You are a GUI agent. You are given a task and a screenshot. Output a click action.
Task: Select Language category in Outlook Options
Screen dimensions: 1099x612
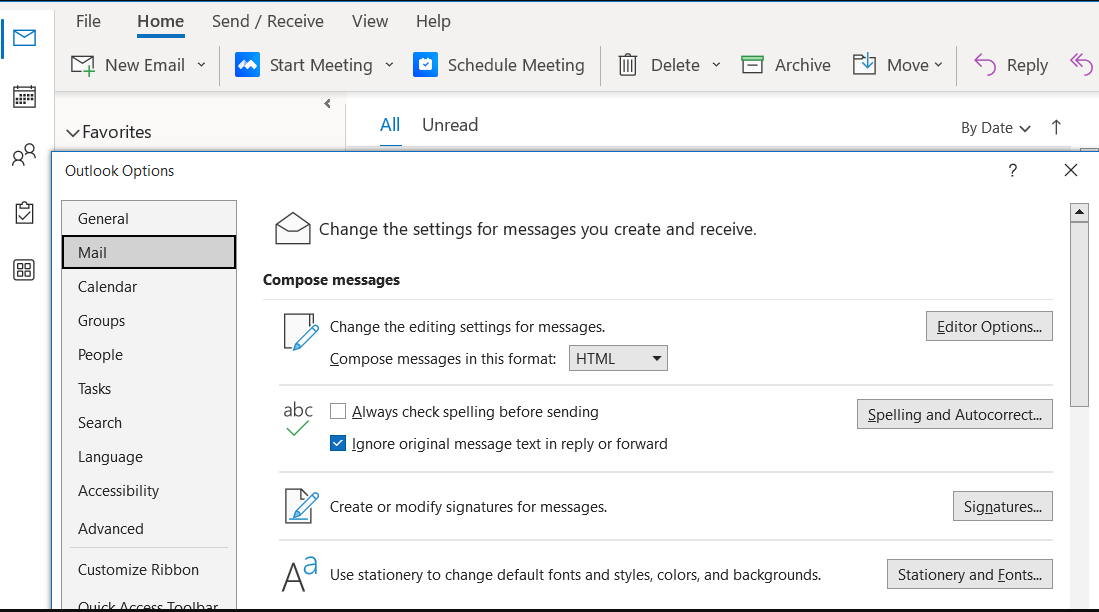point(149,456)
